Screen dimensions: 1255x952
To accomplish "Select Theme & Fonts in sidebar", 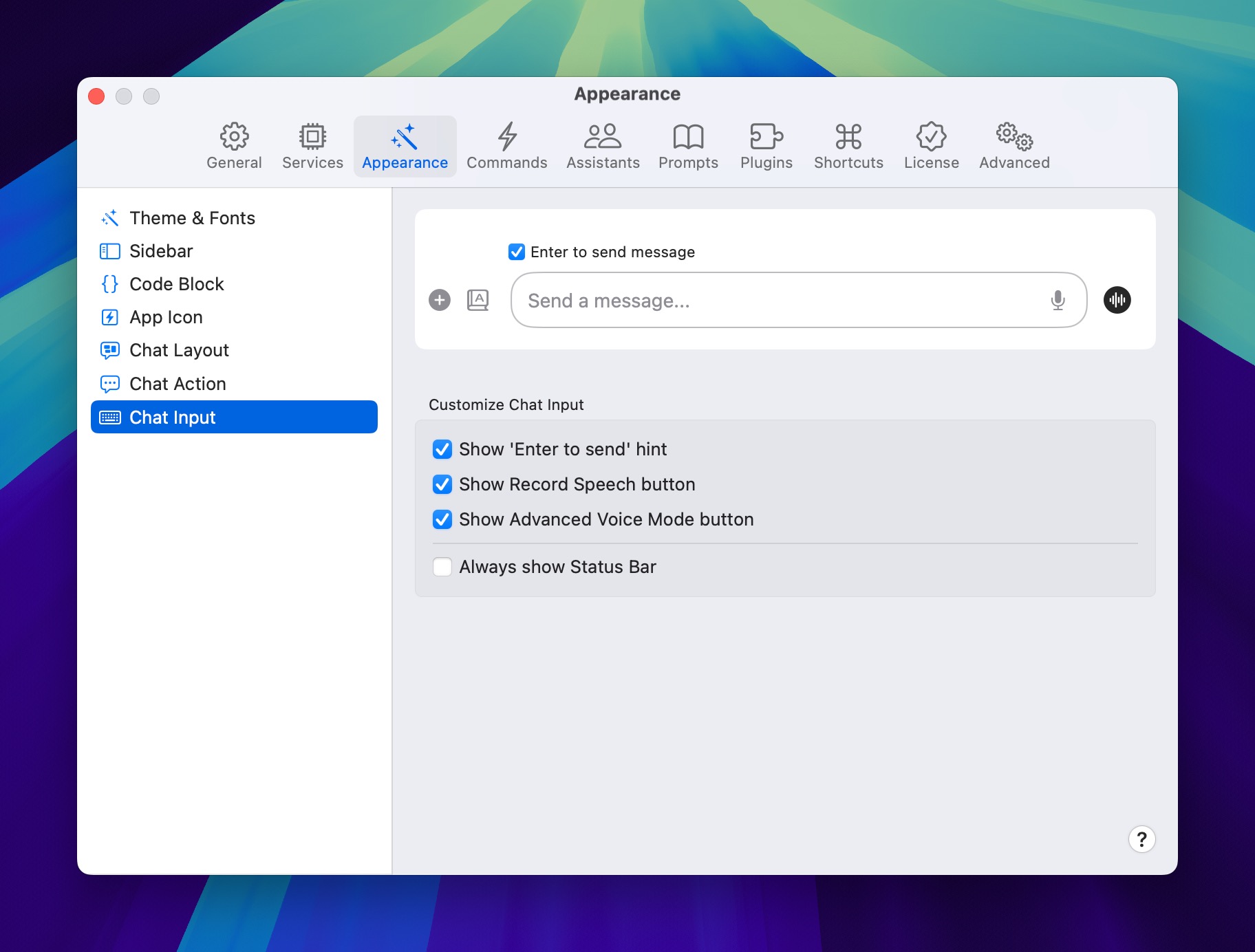I will pos(192,218).
